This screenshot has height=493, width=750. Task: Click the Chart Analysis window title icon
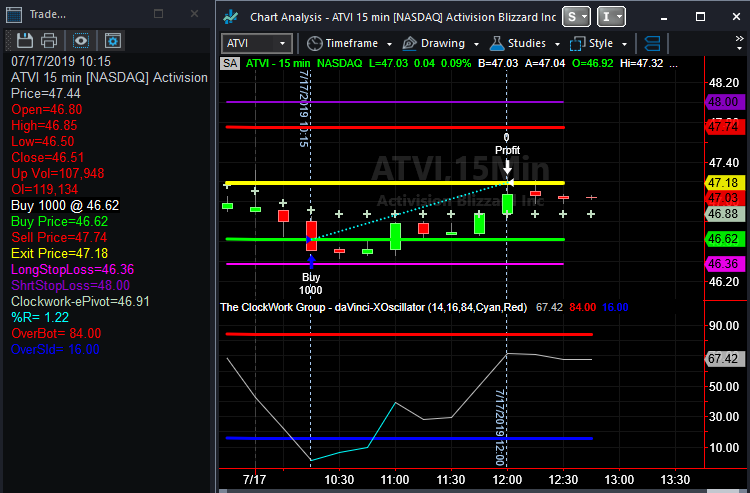click(x=231, y=17)
